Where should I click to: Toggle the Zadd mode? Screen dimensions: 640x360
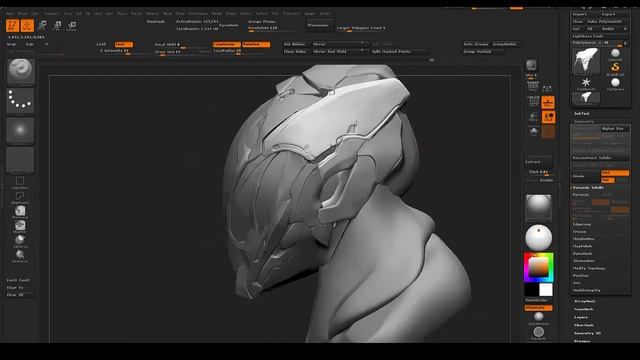[101, 44]
